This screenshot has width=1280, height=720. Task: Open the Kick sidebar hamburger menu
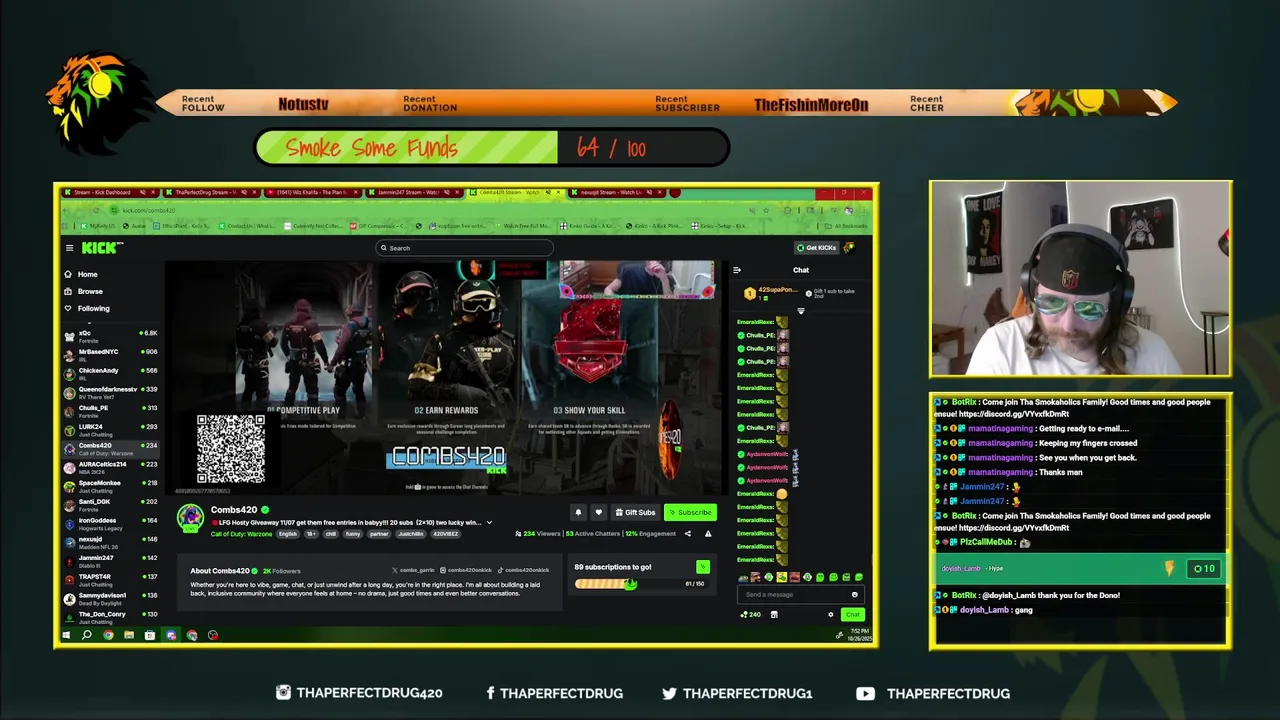69,248
